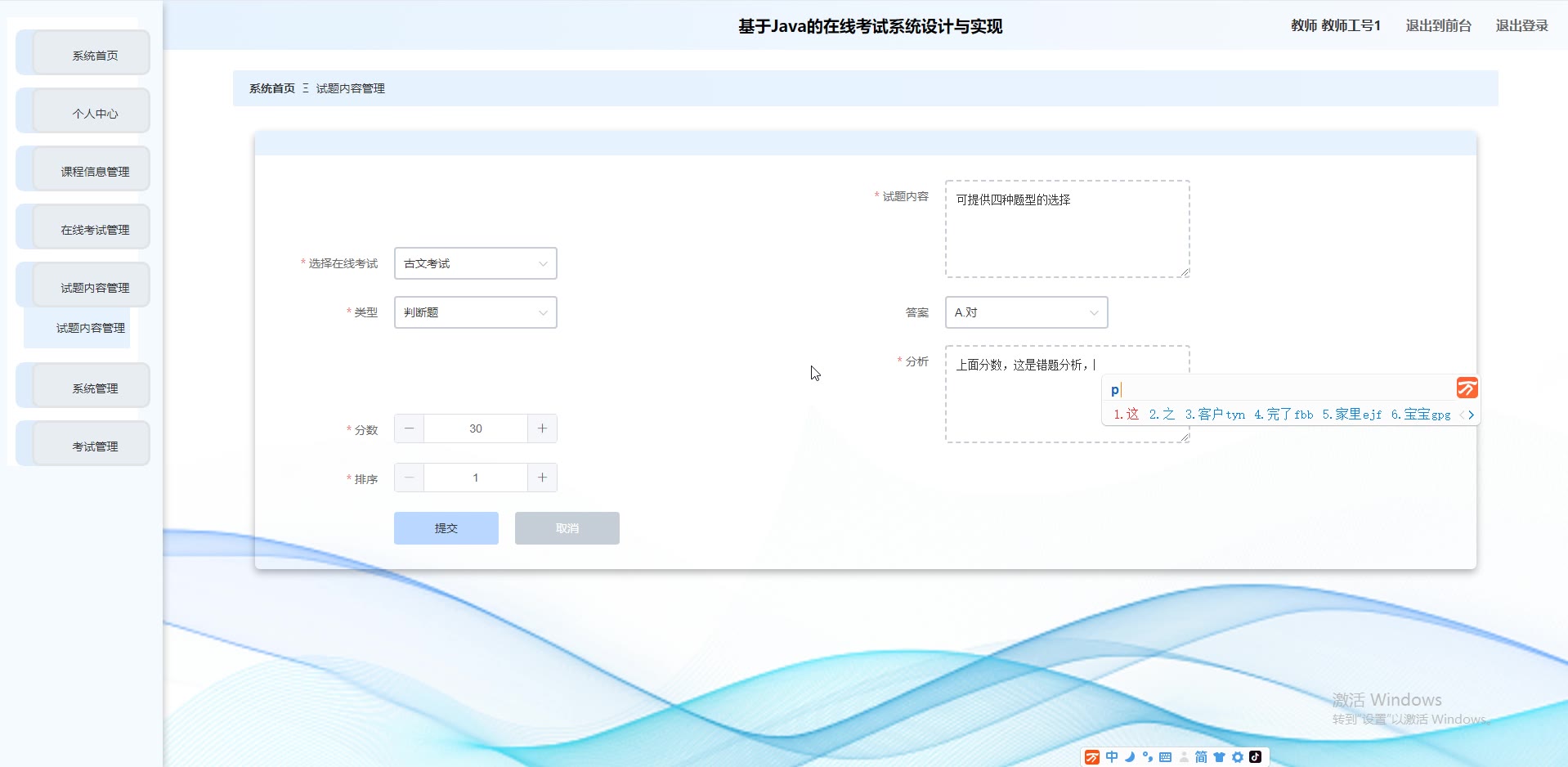This screenshot has width=1568, height=767.
Task: Toggle Chinese/English mode '中' in IME toolbar
Action: (x=1112, y=757)
